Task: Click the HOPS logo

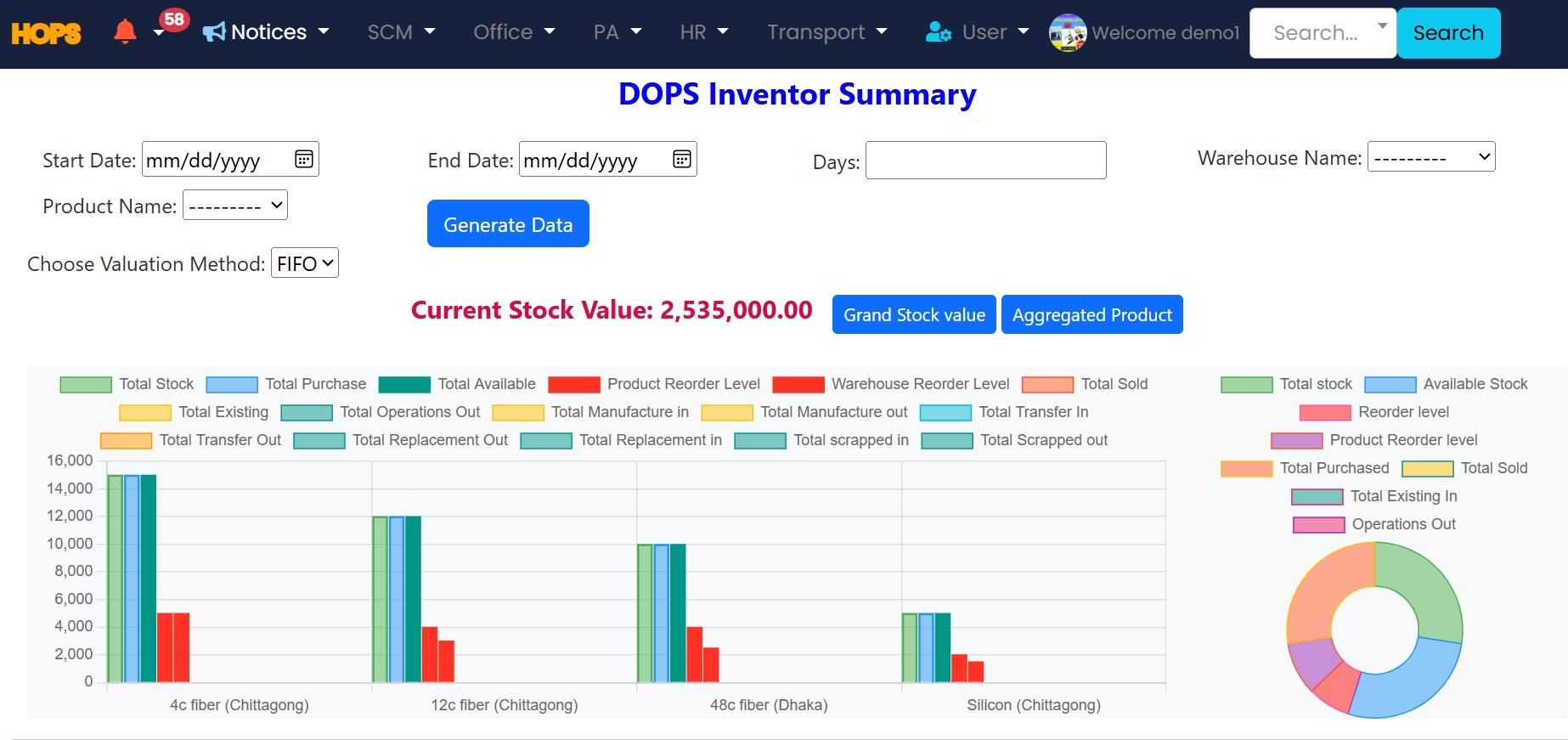Action: point(46,33)
